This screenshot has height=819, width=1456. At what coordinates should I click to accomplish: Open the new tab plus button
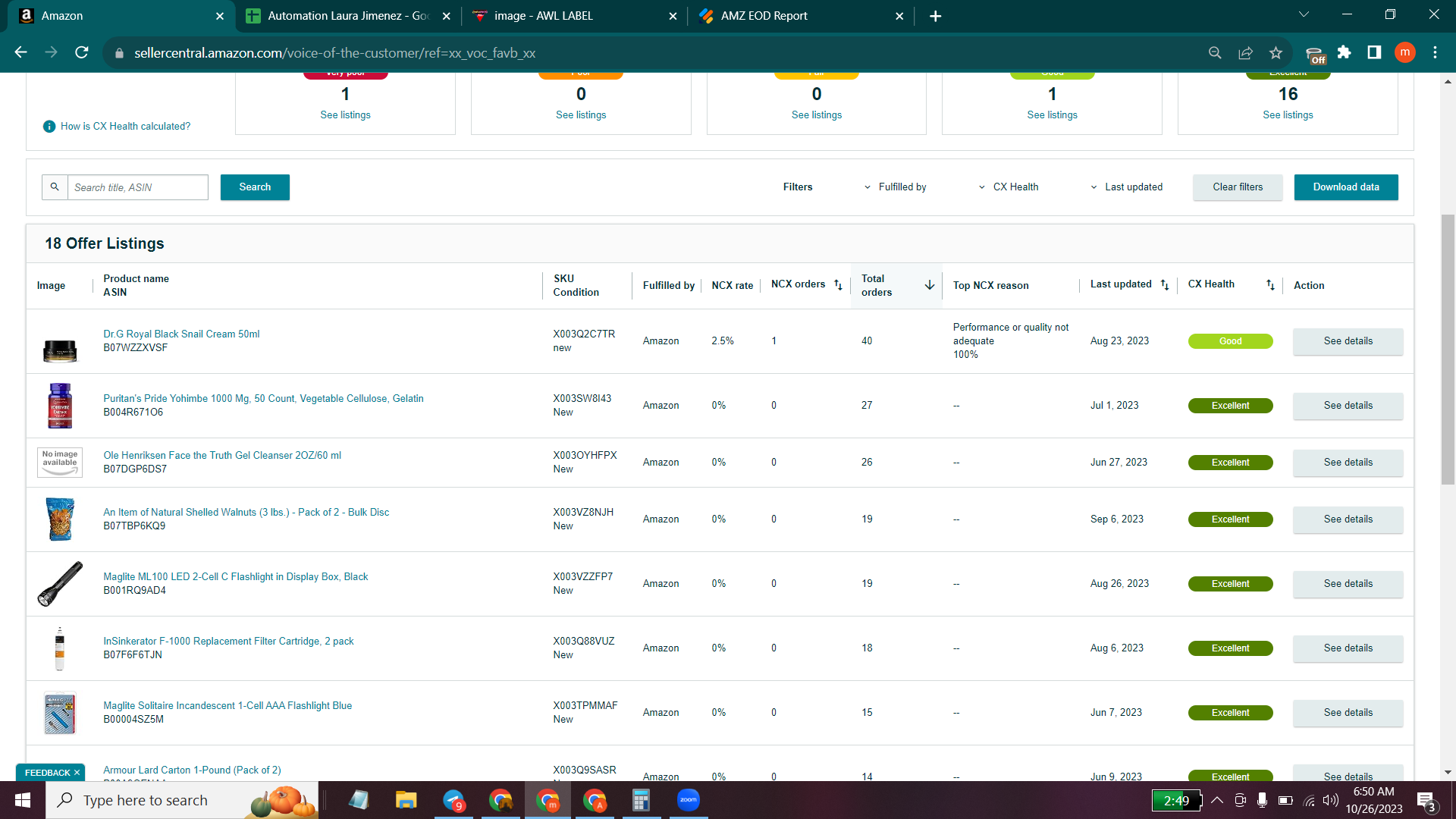tap(935, 16)
